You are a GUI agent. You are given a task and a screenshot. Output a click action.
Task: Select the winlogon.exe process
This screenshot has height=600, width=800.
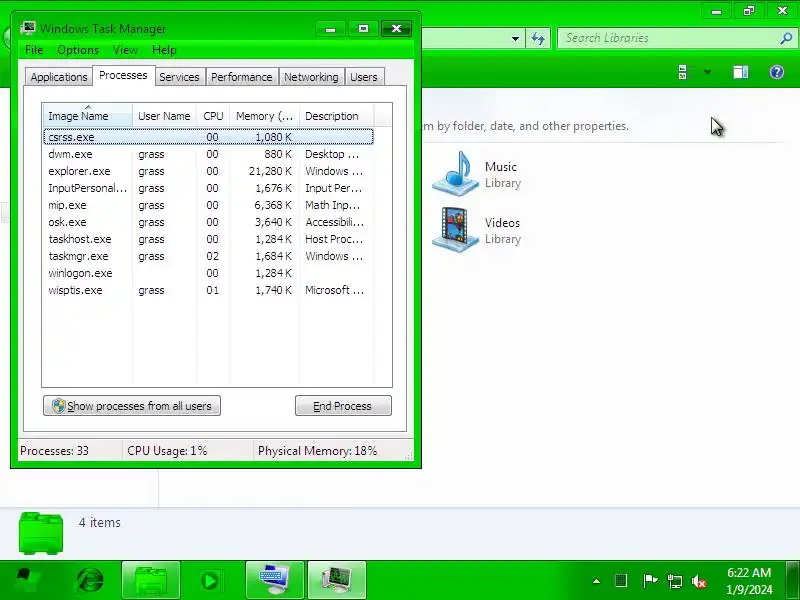[209, 273]
